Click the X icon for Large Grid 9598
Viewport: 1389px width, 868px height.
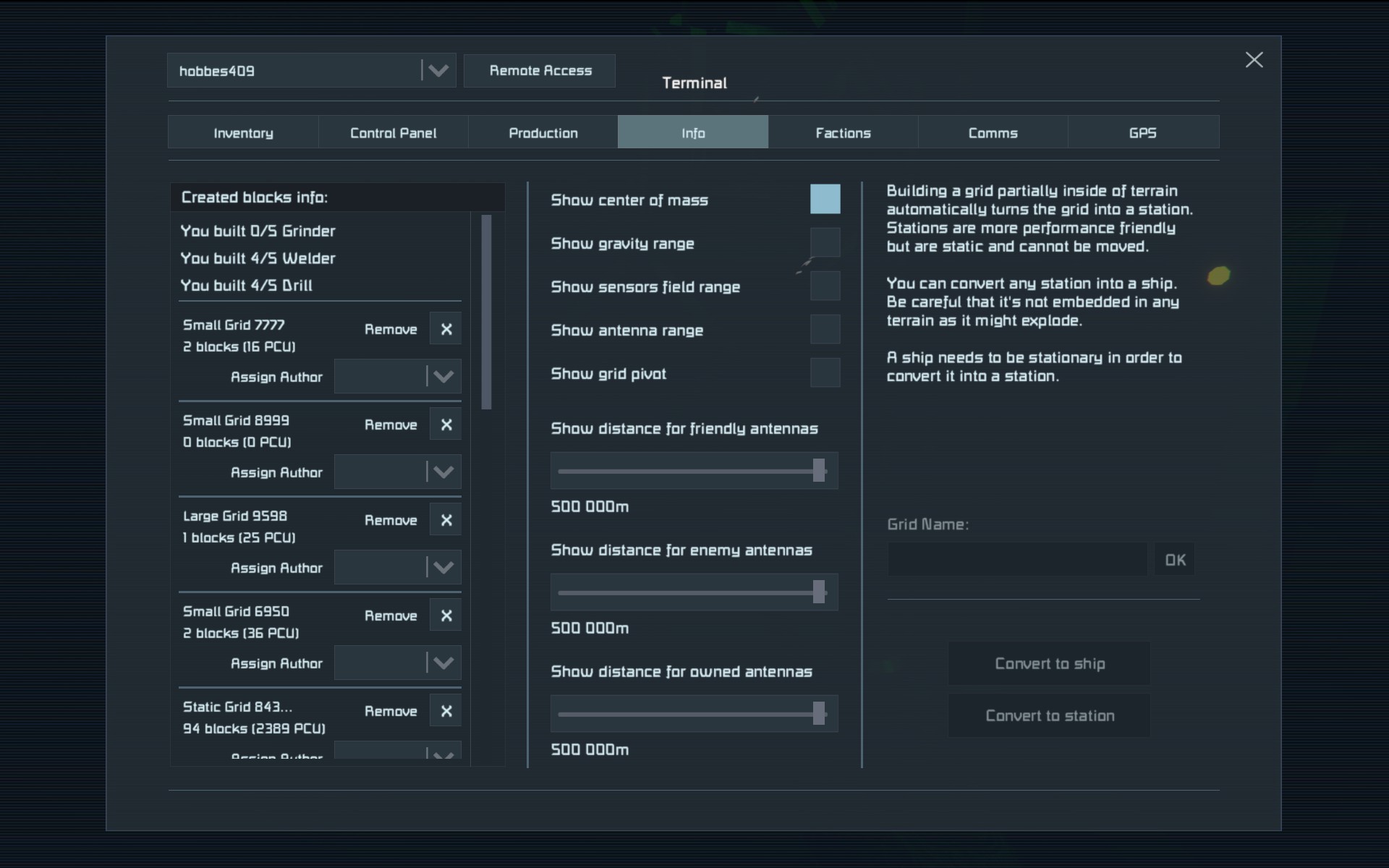[x=446, y=520]
